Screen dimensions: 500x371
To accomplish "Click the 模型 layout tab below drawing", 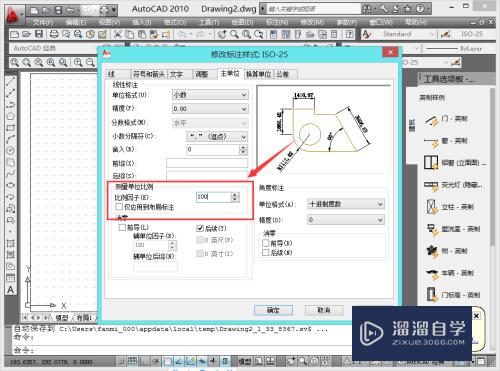I will pos(62,317).
